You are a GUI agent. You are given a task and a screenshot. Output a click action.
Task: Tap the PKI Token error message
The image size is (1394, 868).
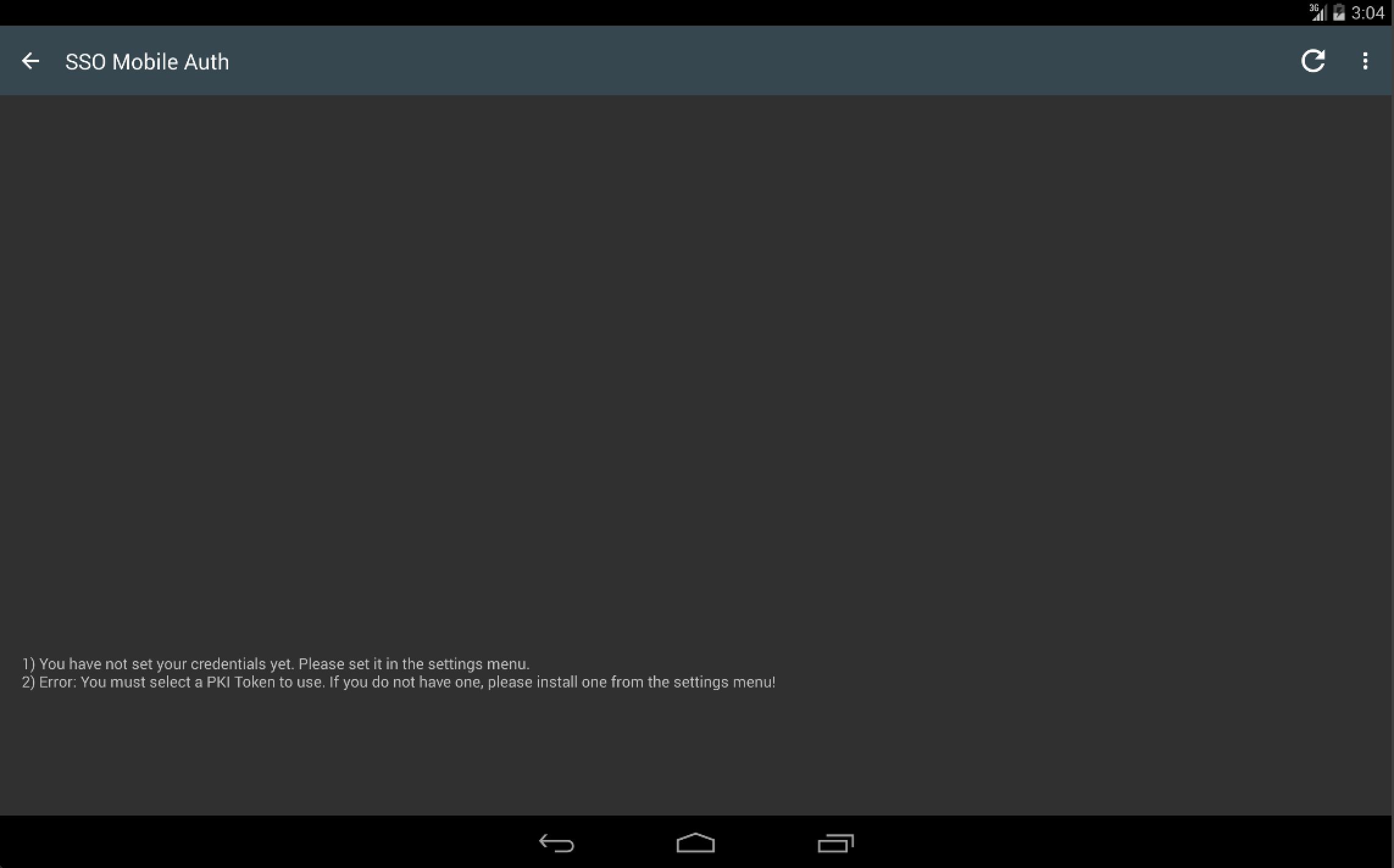click(399, 682)
